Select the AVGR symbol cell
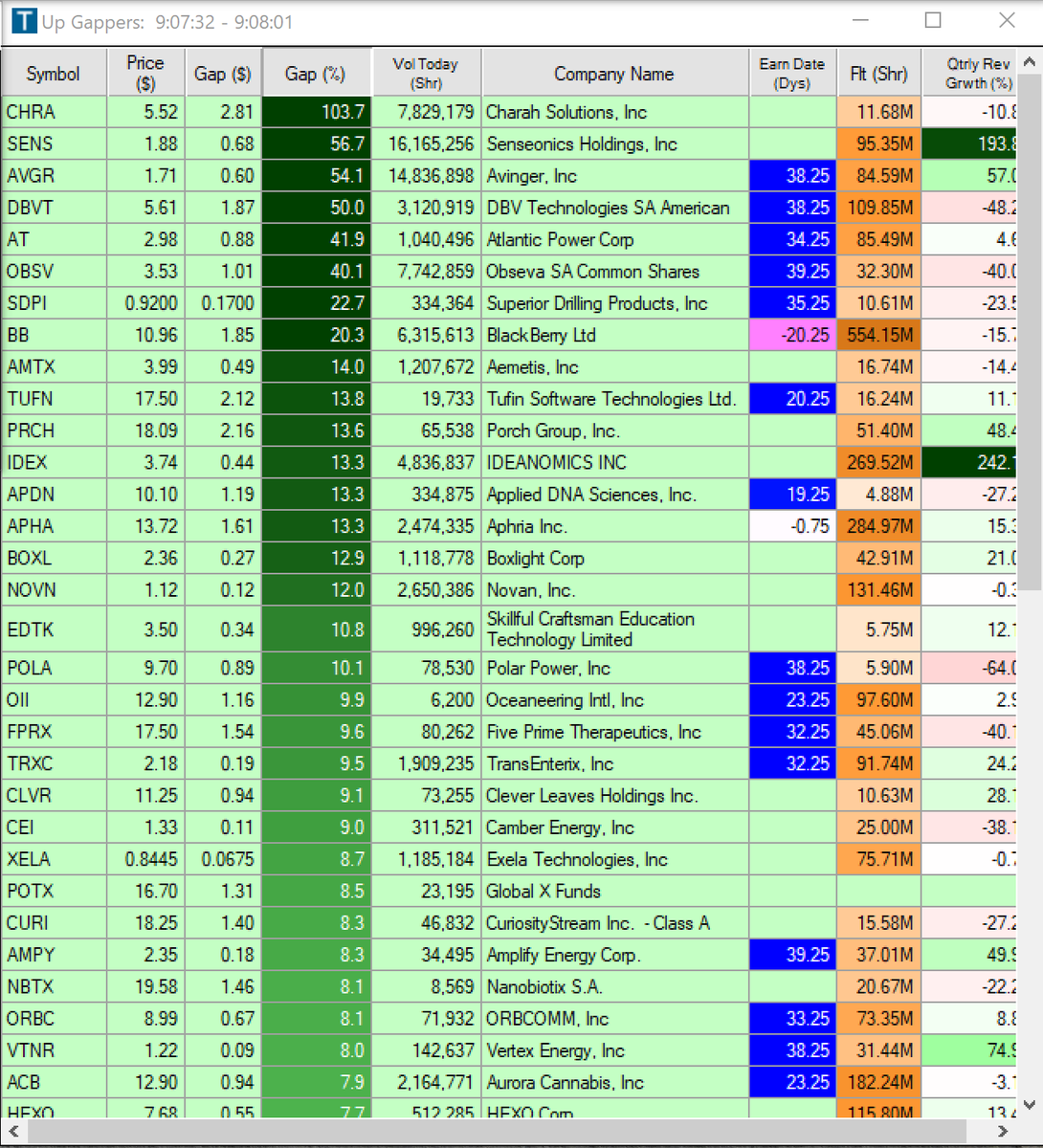Image resolution: width=1043 pixels, height=1148 pixels. (x=55, y=176)
